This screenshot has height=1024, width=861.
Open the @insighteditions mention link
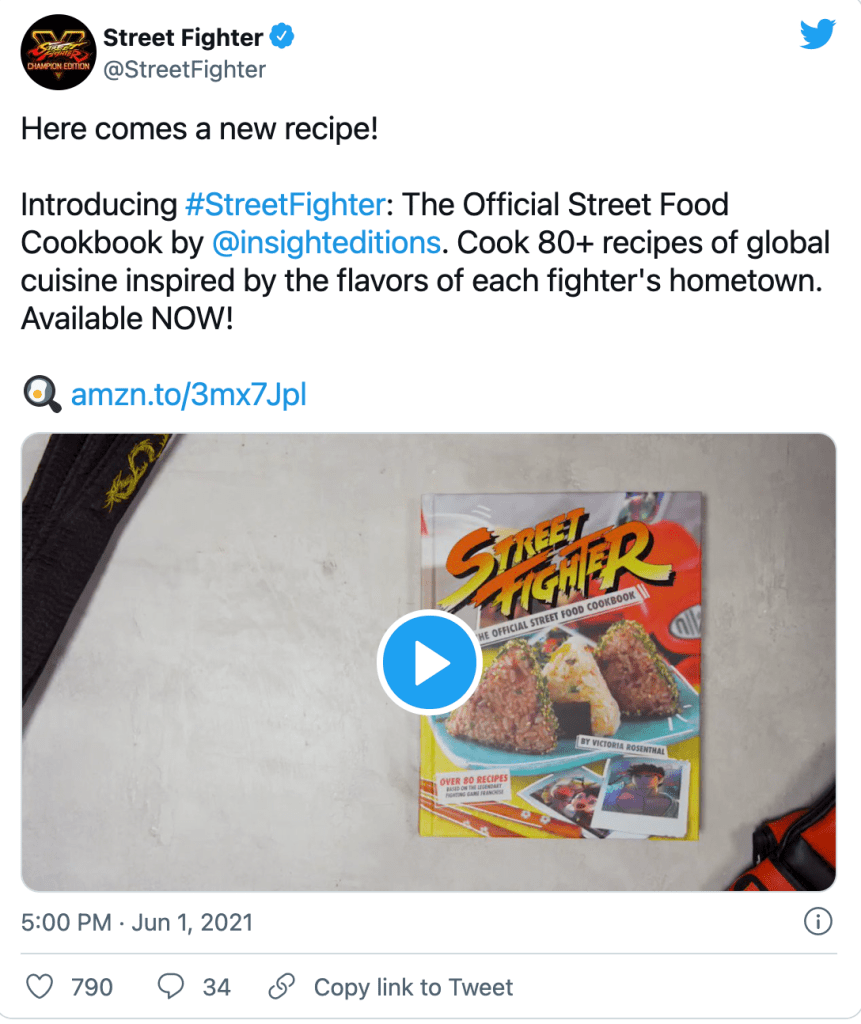pos(327,243)
